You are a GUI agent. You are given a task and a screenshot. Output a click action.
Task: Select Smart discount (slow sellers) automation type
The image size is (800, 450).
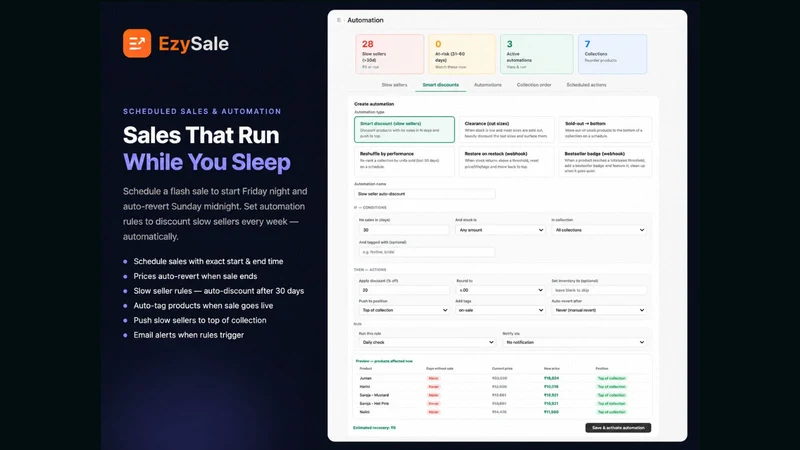click(405, 130)
